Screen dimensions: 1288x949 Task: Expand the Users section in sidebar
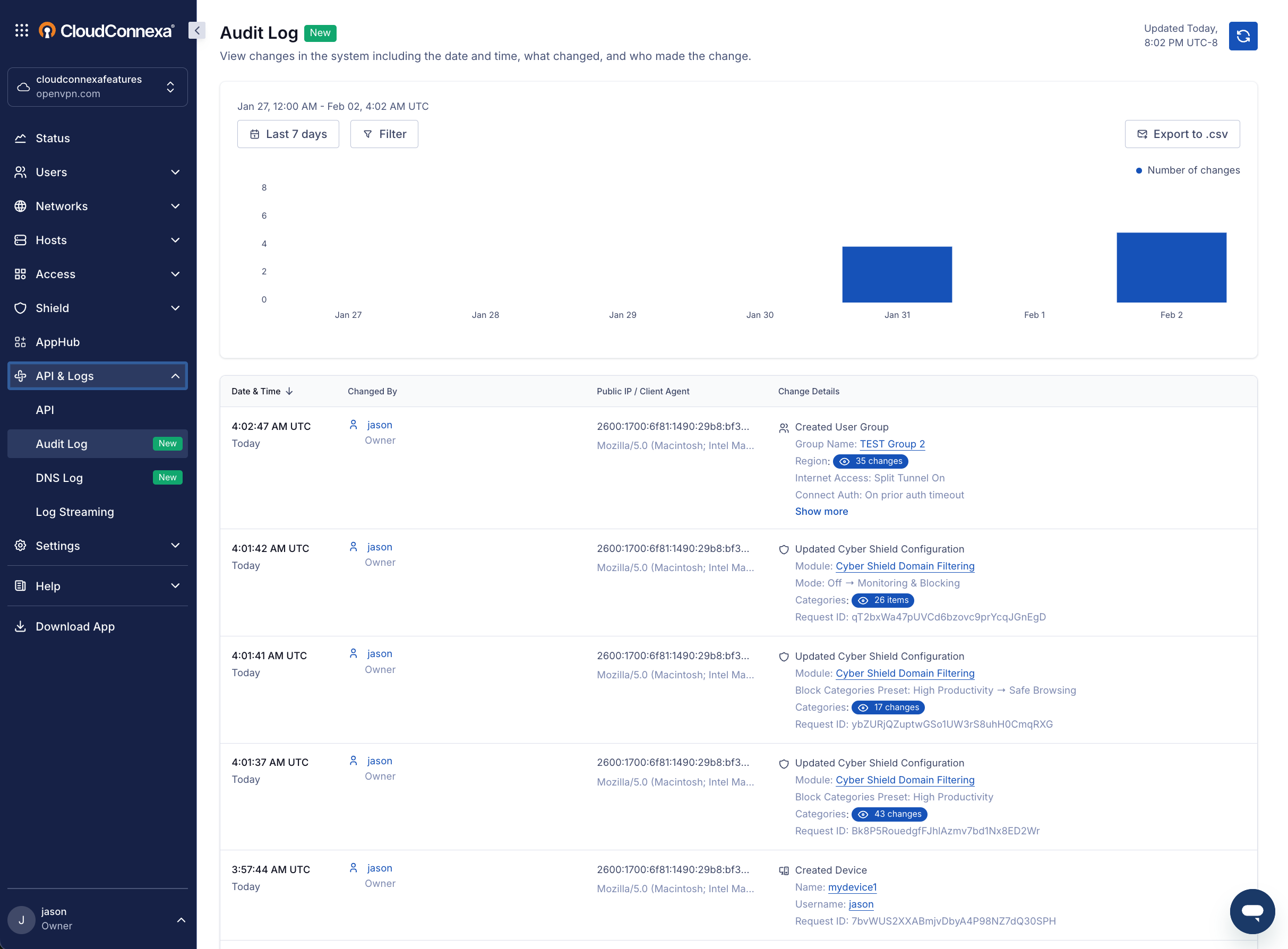[175, 172]
